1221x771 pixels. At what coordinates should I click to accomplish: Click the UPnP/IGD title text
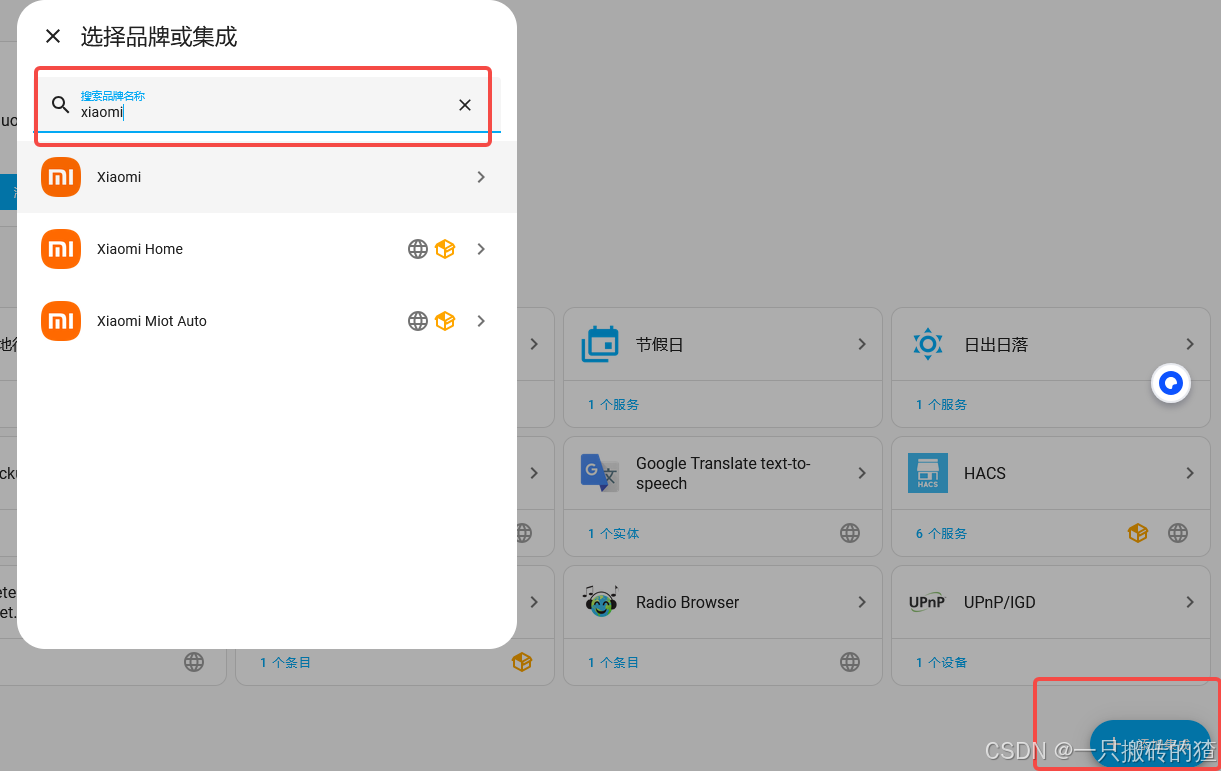point(1000,602)
